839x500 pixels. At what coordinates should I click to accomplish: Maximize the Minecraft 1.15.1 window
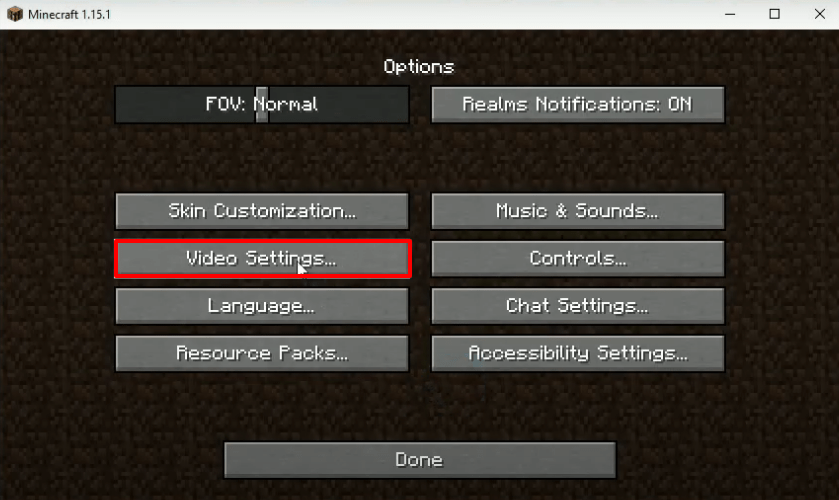[774, 14]
